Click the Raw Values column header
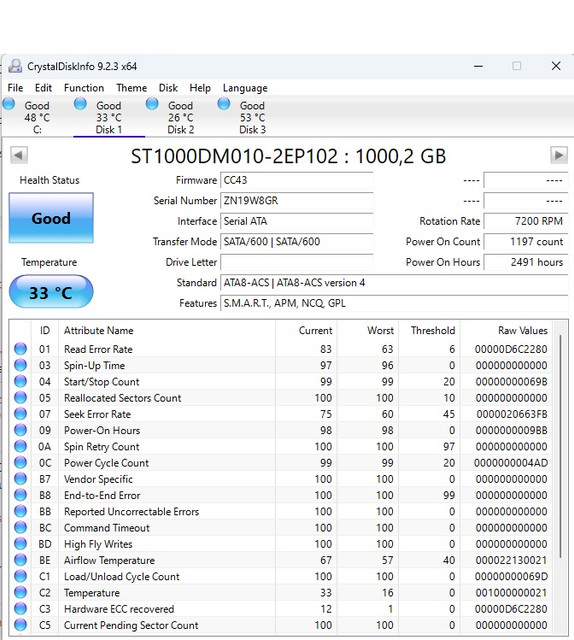 (506, 330)
